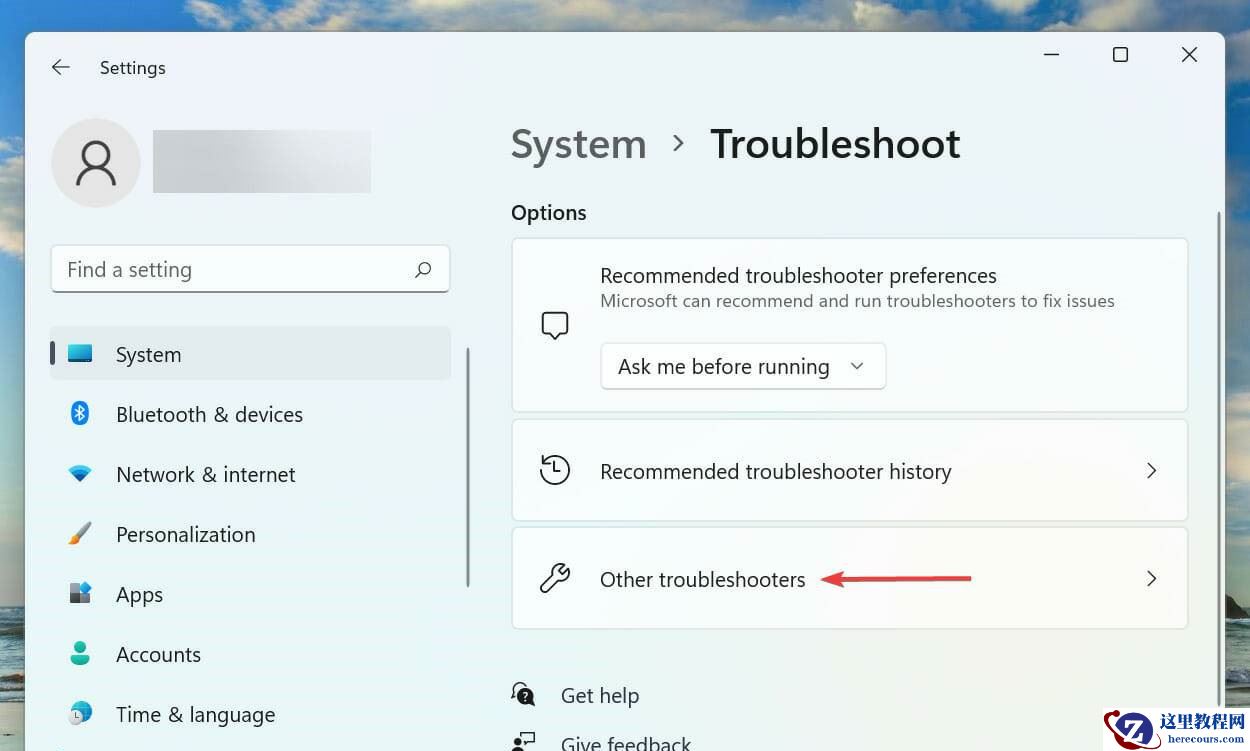Image resolution: width=1250 pixels, height=751 pixels.
Task: Click the wrench icon for Other troubleshooters
Action: (554, 578)
